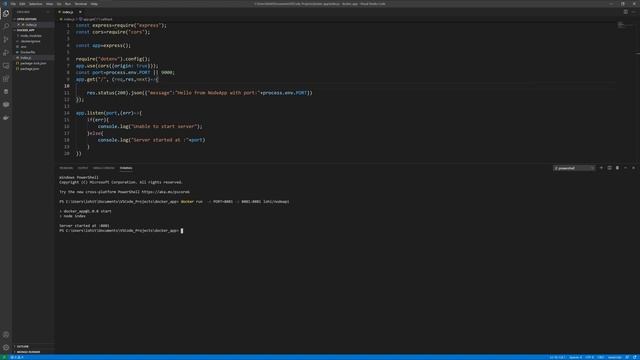This screenshot has height=360, width=640.
Task: Click the UTF-8 encoding status bar item
Action: click(x=590, y=357)
